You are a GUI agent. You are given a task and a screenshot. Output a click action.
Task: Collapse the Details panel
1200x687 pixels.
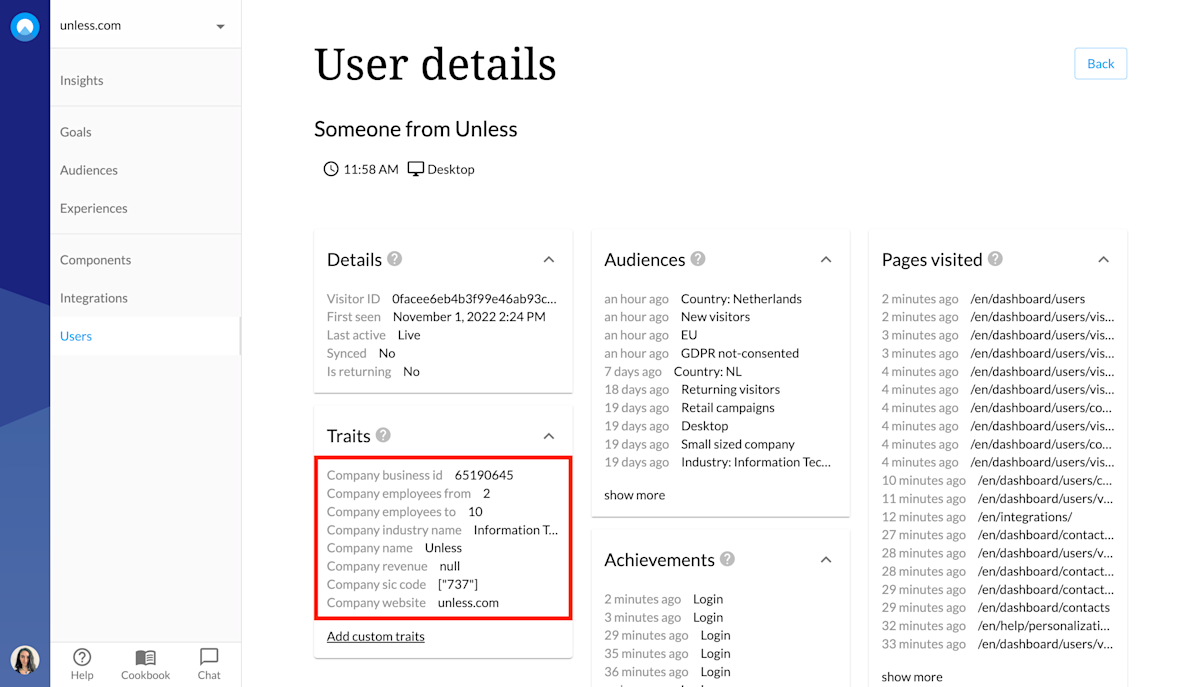(549, 259)
